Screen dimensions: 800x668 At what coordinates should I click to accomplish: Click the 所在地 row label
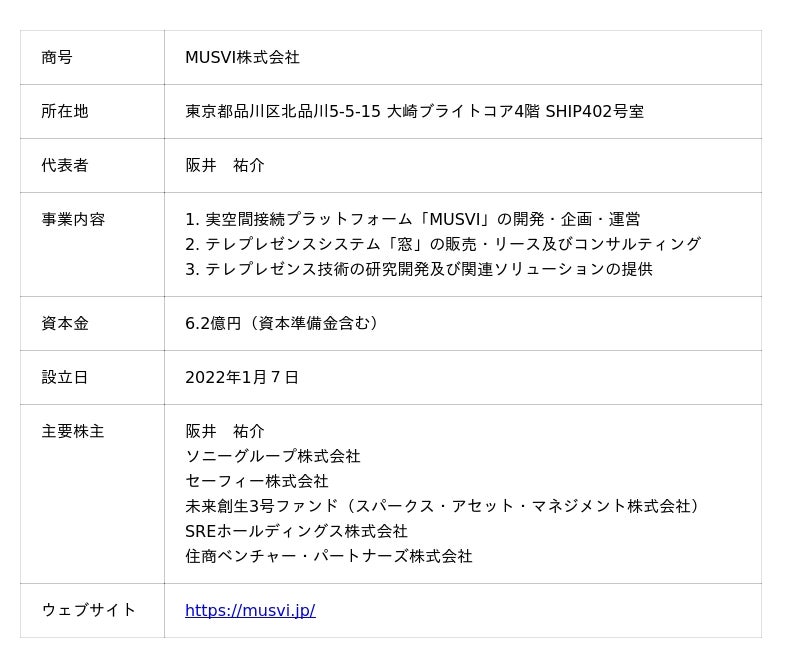[65, 111]
